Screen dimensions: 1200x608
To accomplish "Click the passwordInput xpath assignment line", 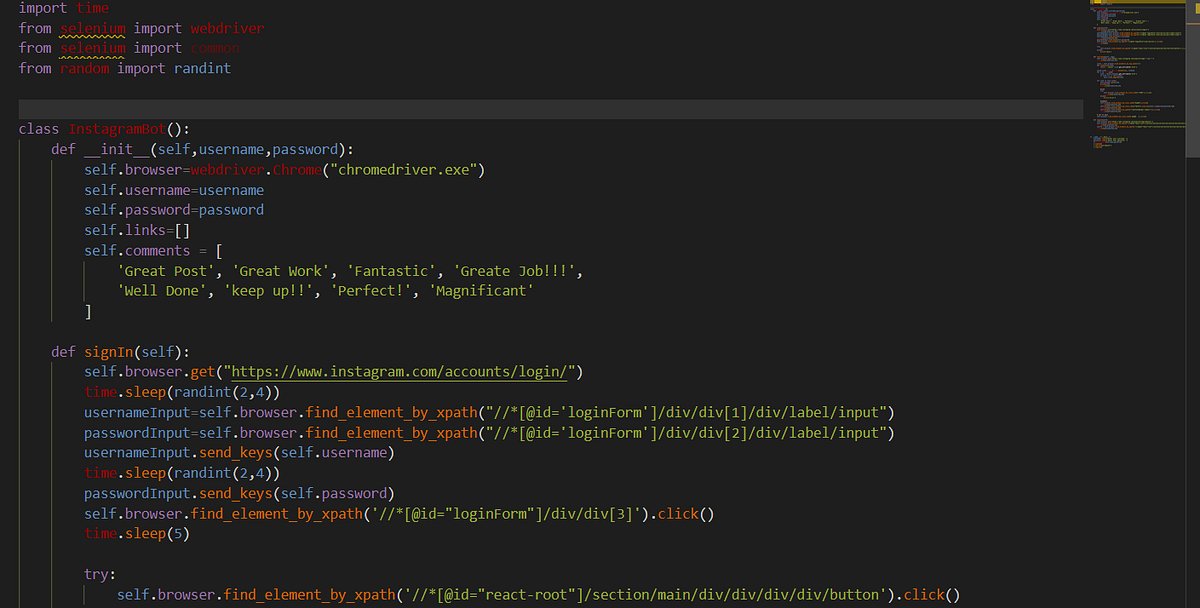I will click(489, 433).
